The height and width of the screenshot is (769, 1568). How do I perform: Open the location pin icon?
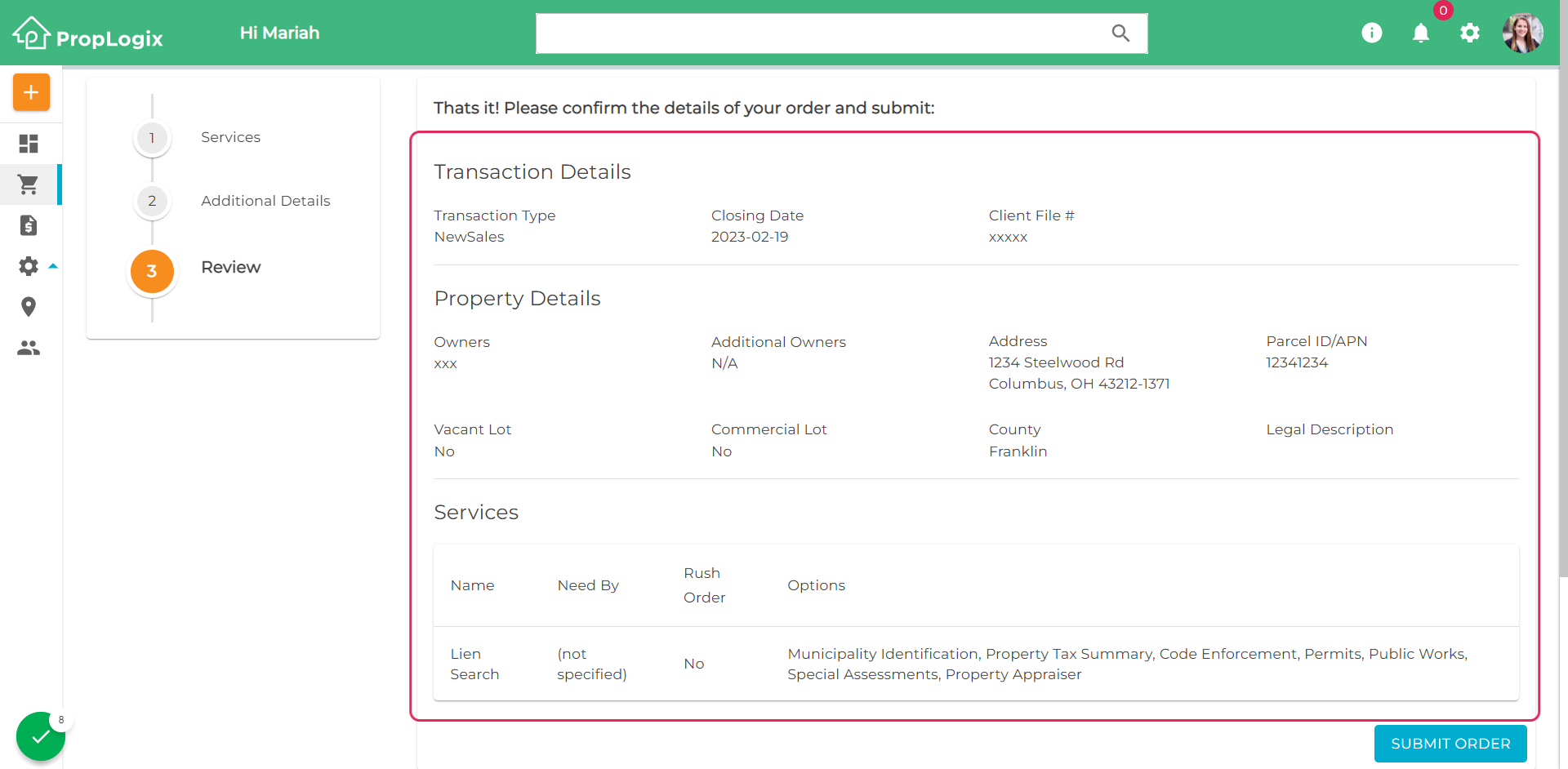(x=29, y=307)
